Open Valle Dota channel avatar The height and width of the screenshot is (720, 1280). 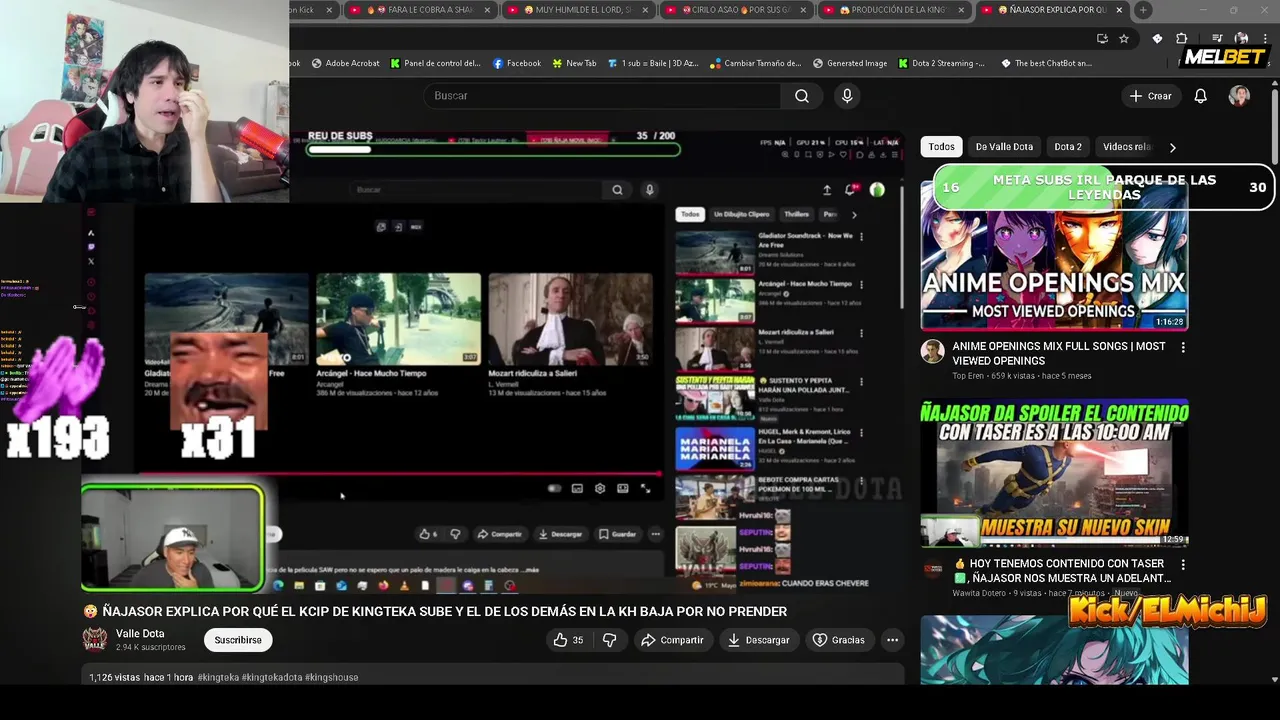point(95,640)
